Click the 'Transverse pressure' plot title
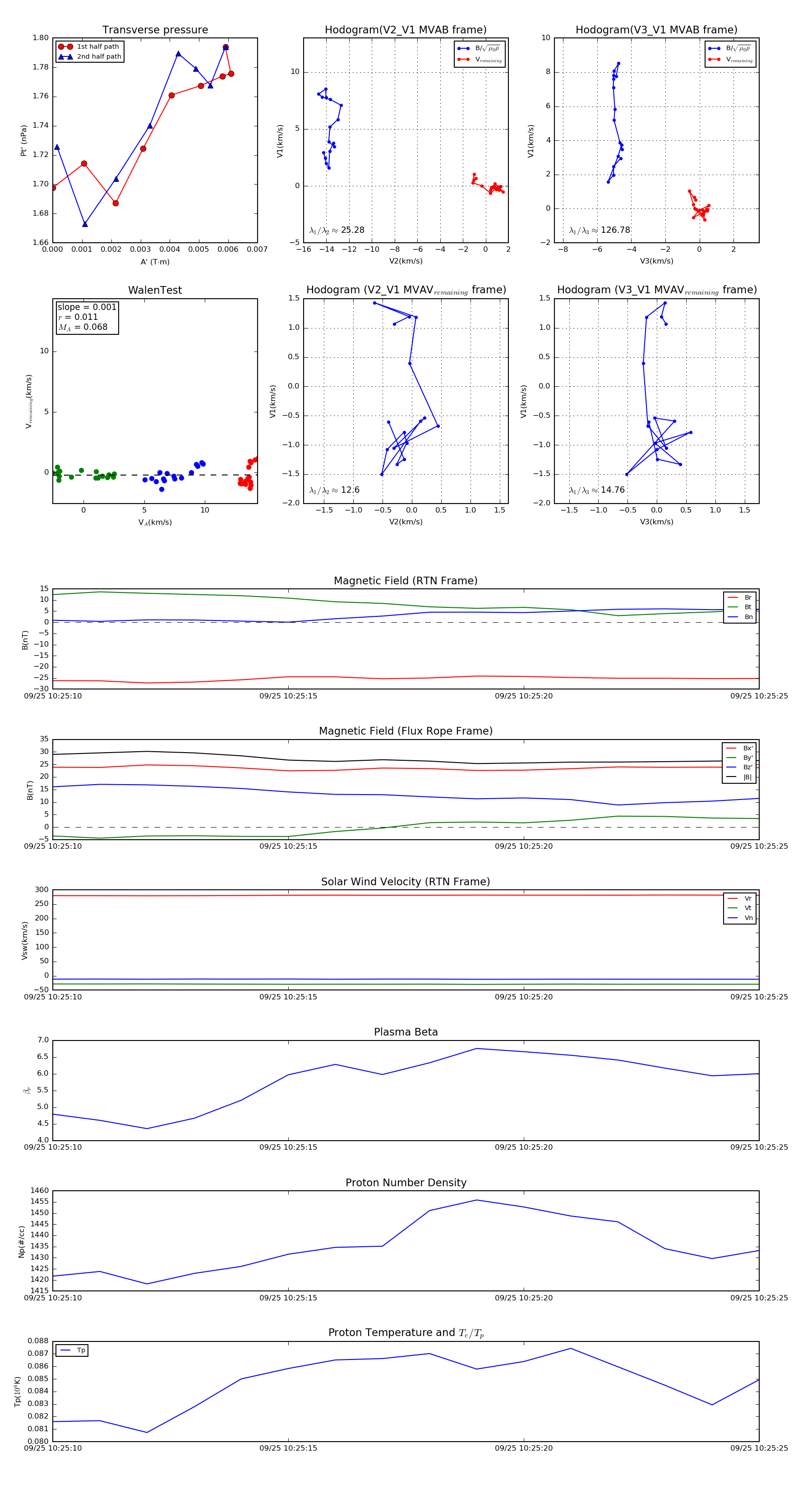 pyautogui.click(x=155, y=30)
